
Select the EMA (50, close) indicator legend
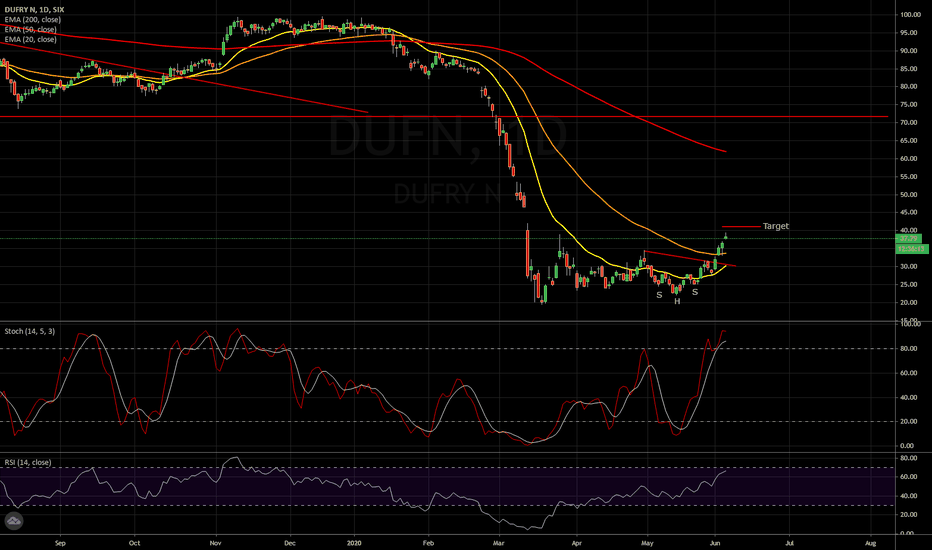point(30,29)
